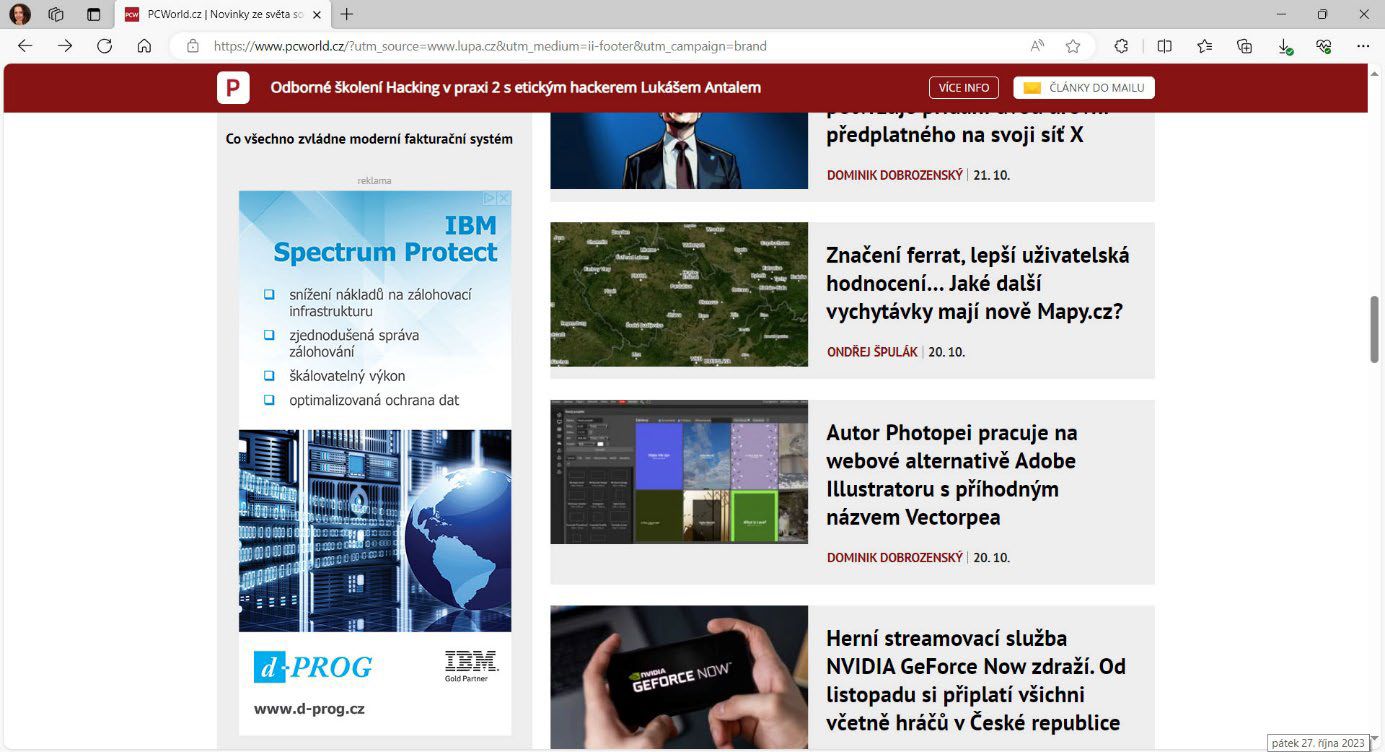Click the date pátek 27. října 2023
This screenshot has height=752, width=1385.
(1319, 743)
